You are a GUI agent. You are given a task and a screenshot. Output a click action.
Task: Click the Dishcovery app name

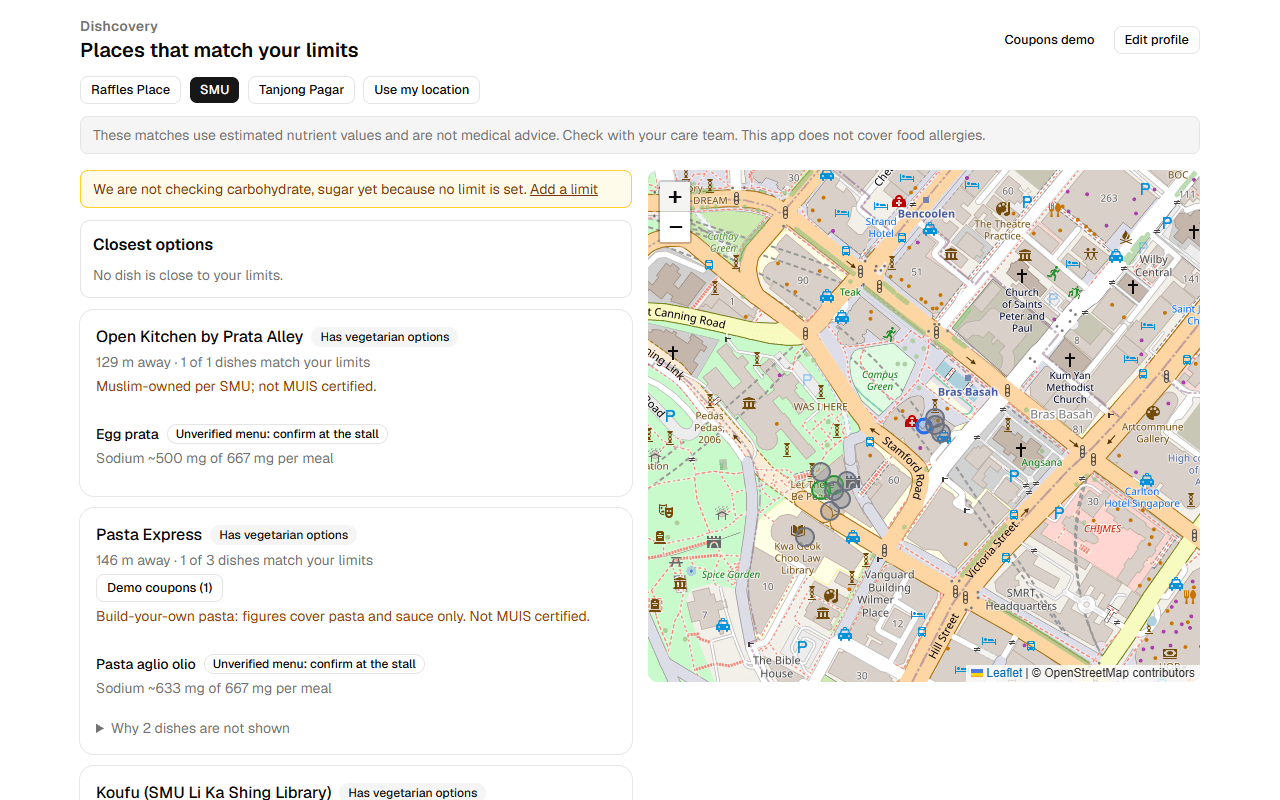[119, 26]
